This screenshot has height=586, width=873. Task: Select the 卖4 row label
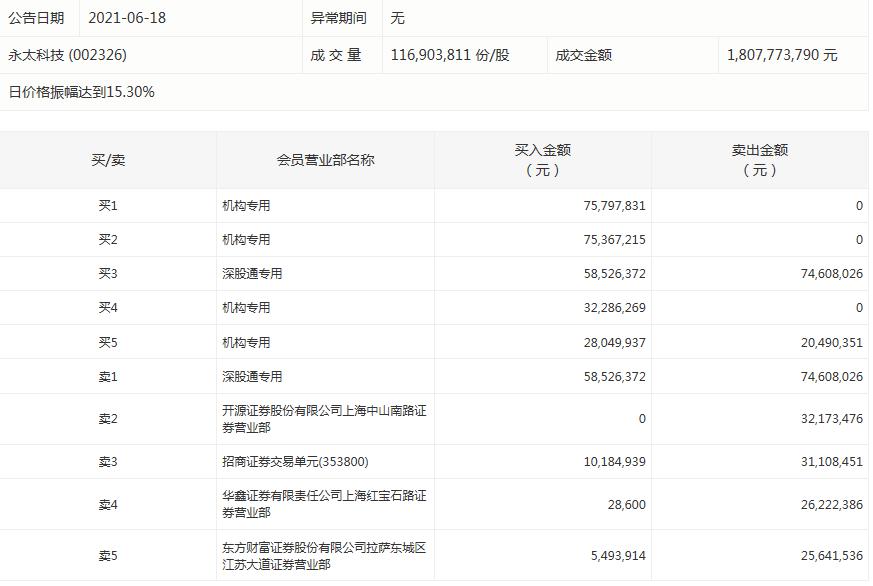(x=108, y=505)
